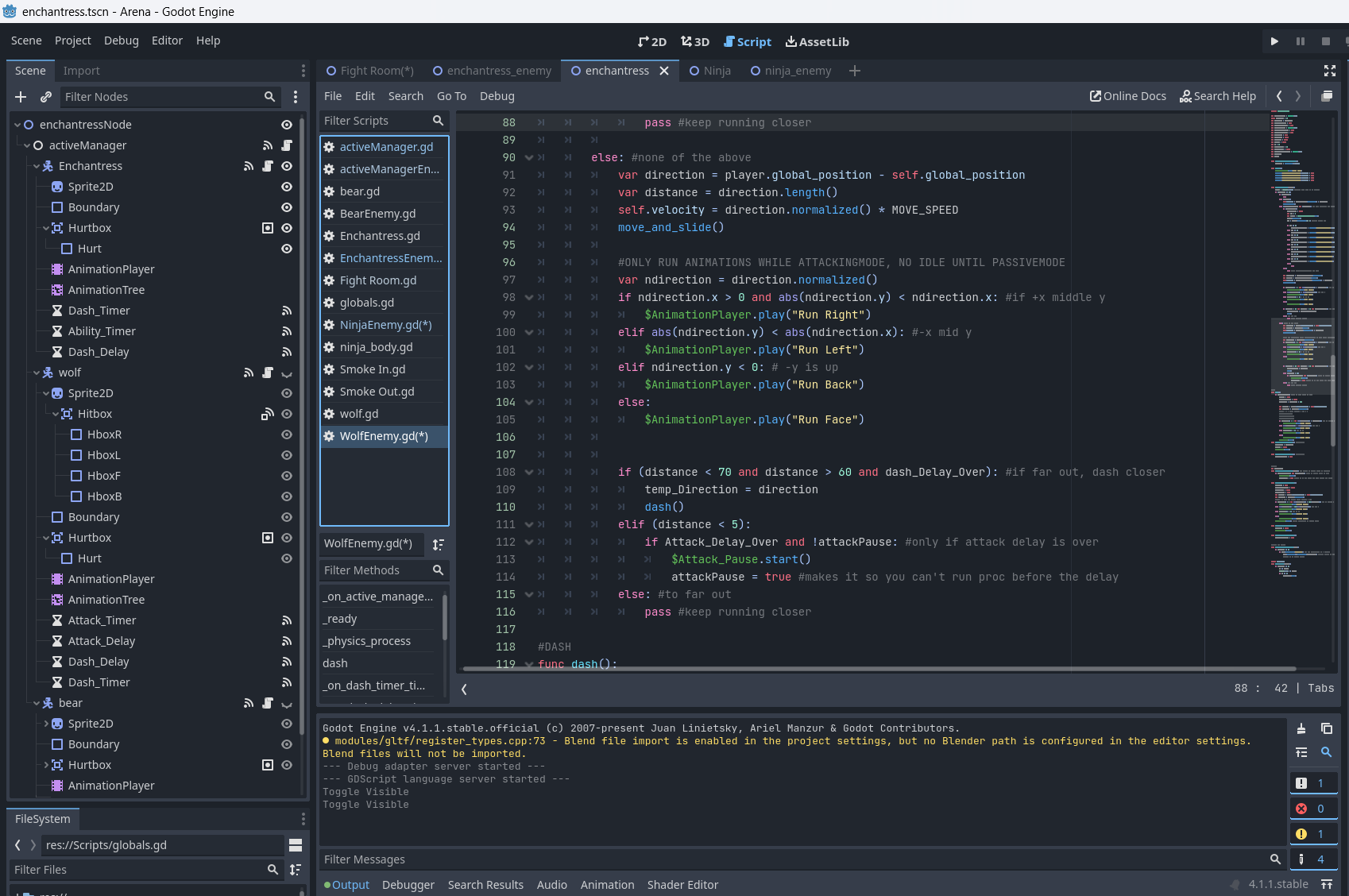Screen dimensions: 1349x896
Task: Fold code block at line 90
Action: point(528,157)
